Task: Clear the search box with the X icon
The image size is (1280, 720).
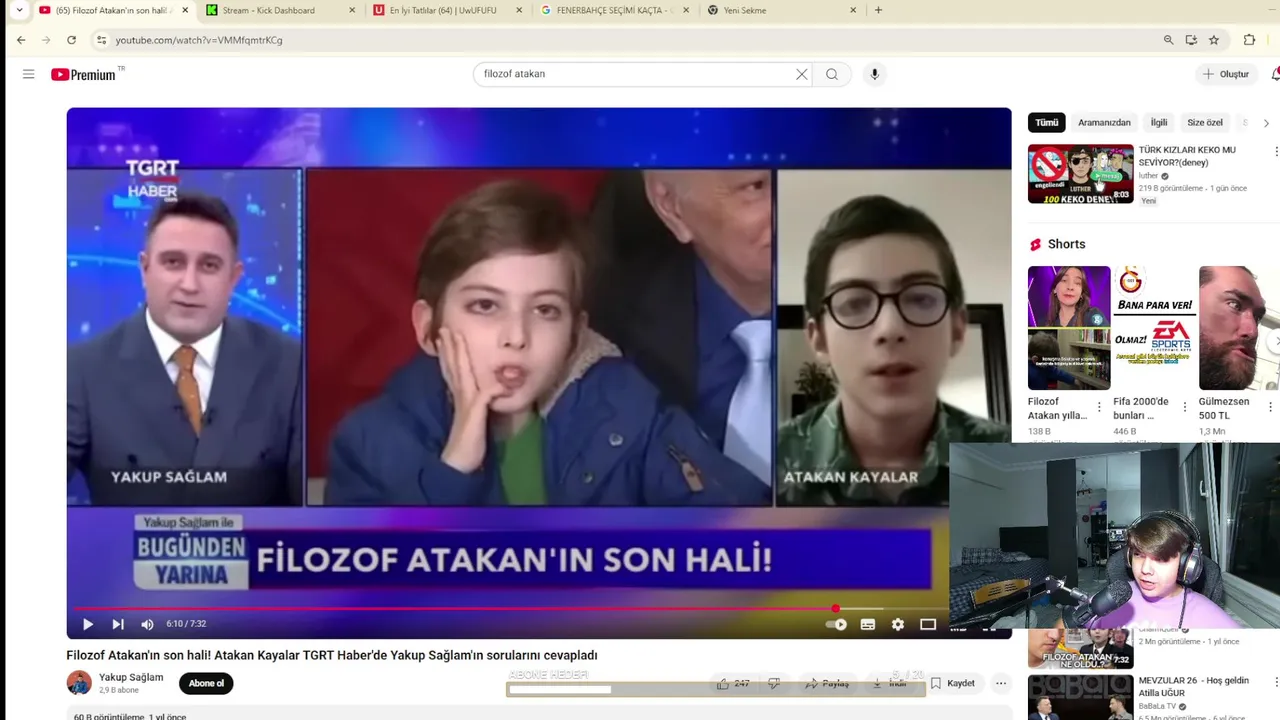Action: (801, 74)
